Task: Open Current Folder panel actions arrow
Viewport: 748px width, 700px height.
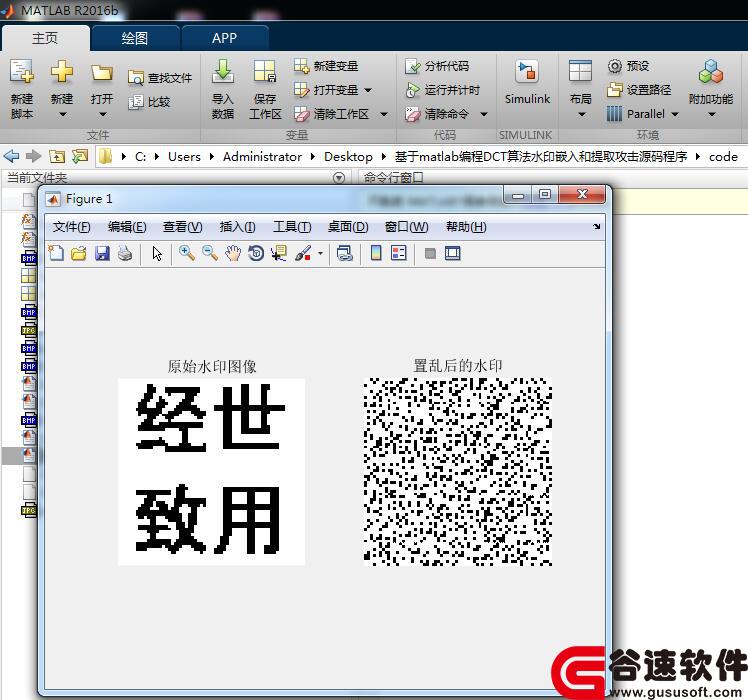Action: (x=339, y=178)
